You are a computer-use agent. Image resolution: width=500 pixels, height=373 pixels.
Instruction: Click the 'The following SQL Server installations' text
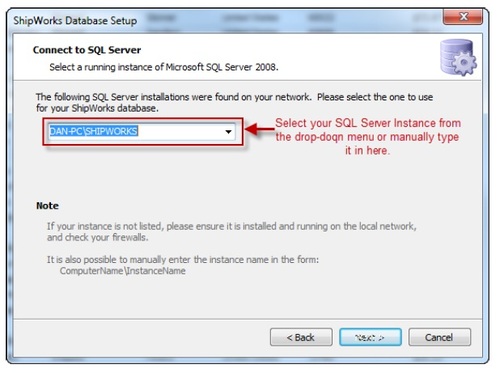coord(234,102)
